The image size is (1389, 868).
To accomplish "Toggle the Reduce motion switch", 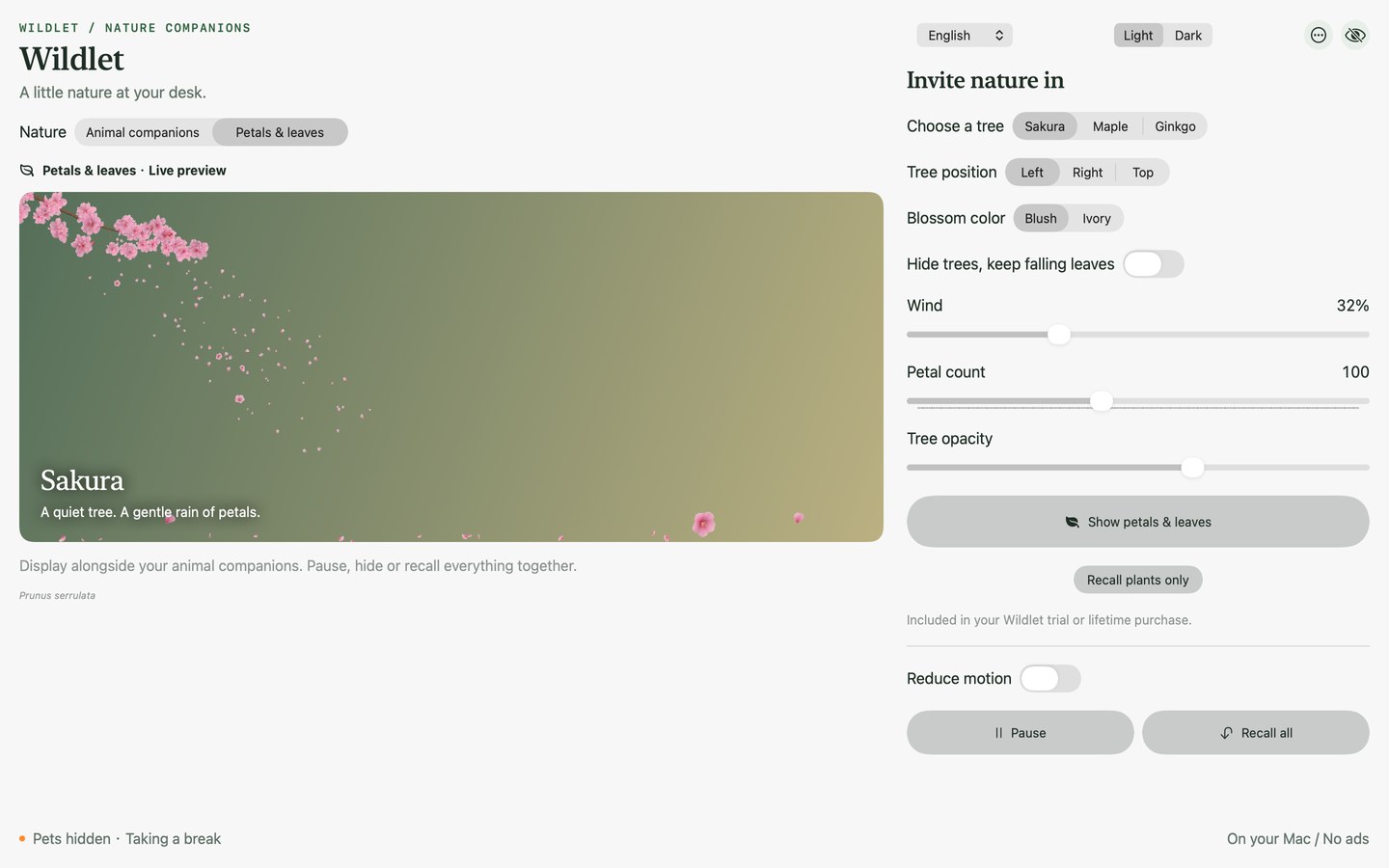I will coord(1050,679).
